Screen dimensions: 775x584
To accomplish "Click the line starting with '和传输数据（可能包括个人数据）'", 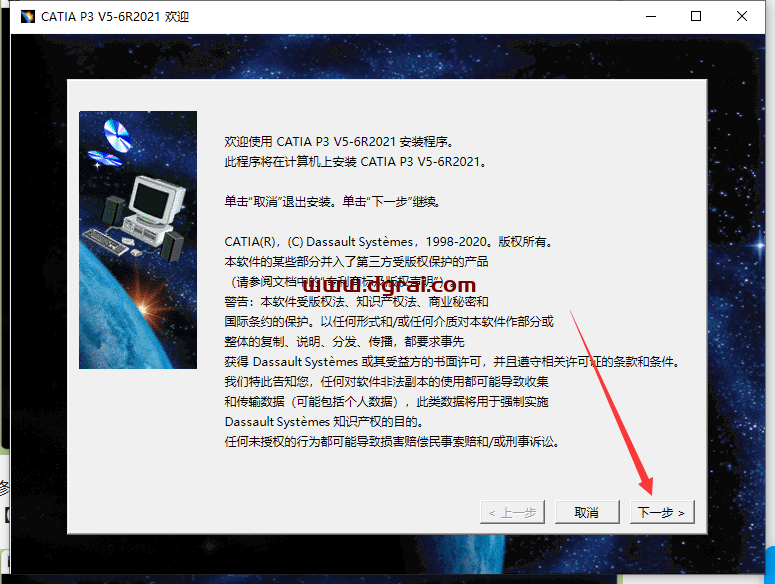I will coord(387,402).
